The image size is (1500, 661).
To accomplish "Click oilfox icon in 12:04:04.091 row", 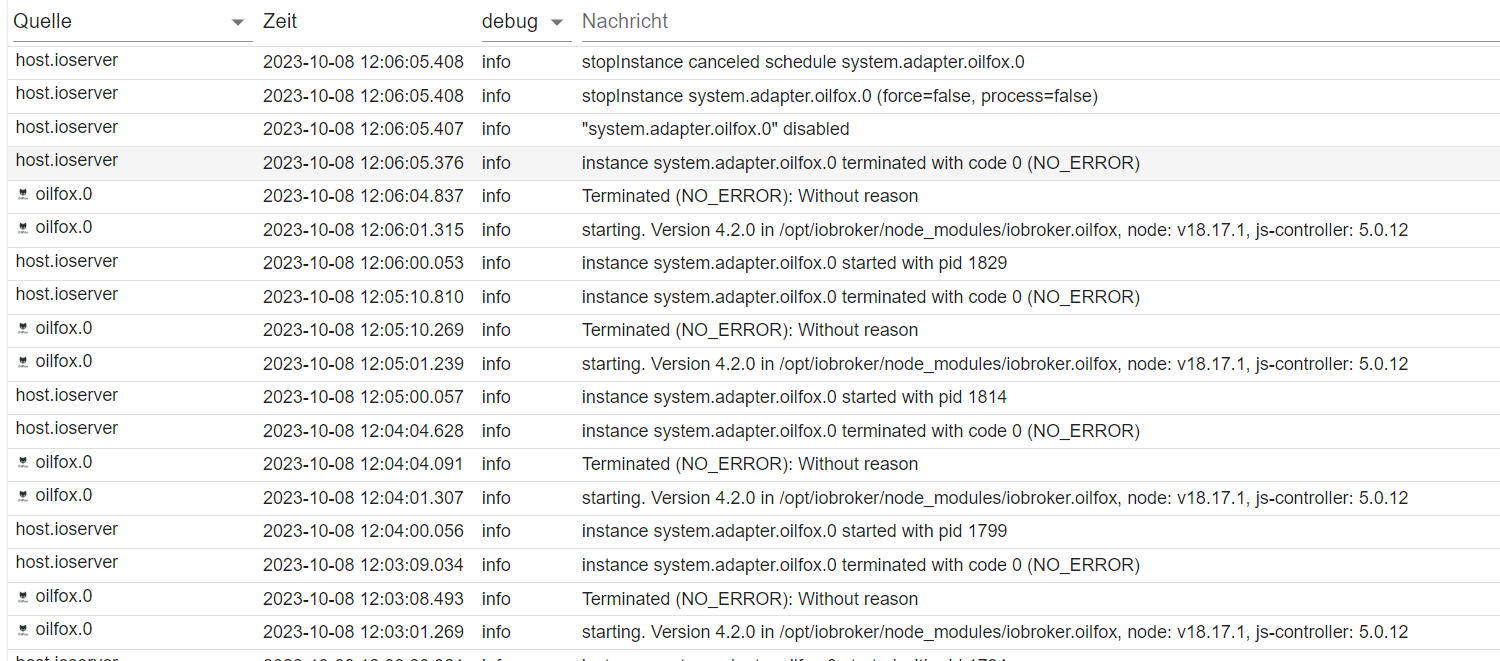I will pyautogui.click(x=23, y=463).
